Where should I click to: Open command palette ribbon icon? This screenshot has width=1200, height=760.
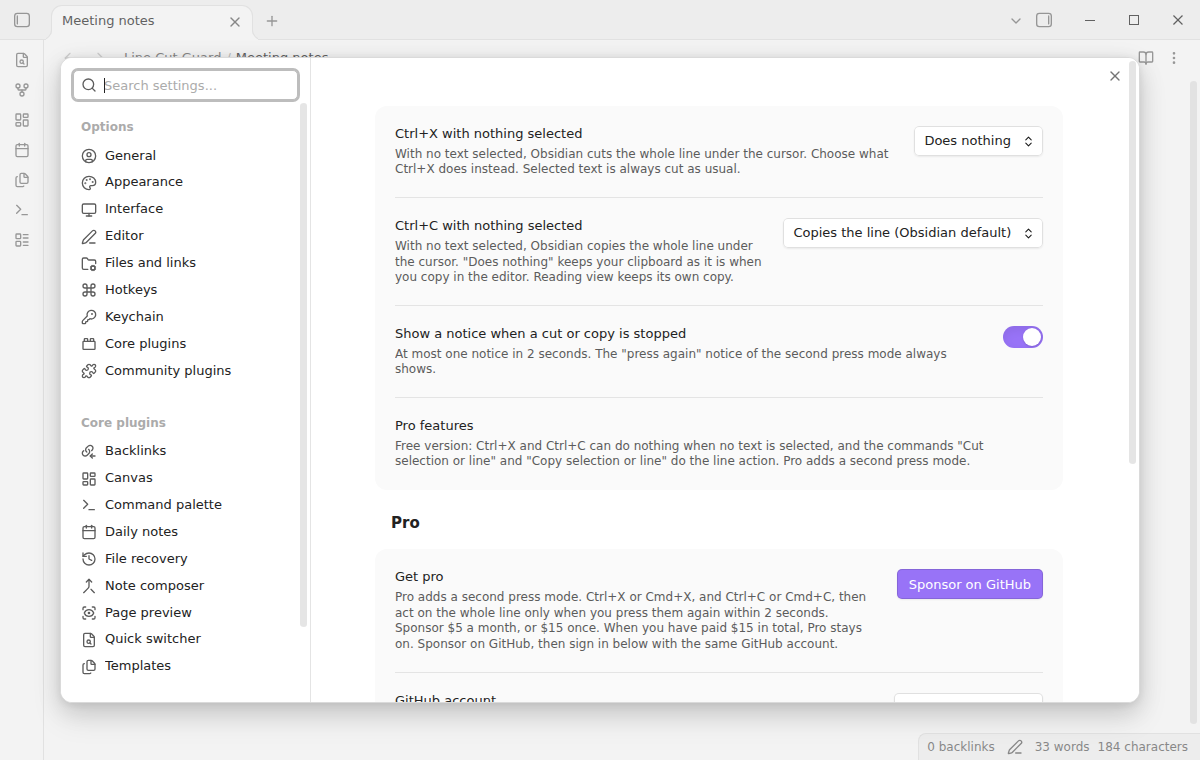click(22, 210)
